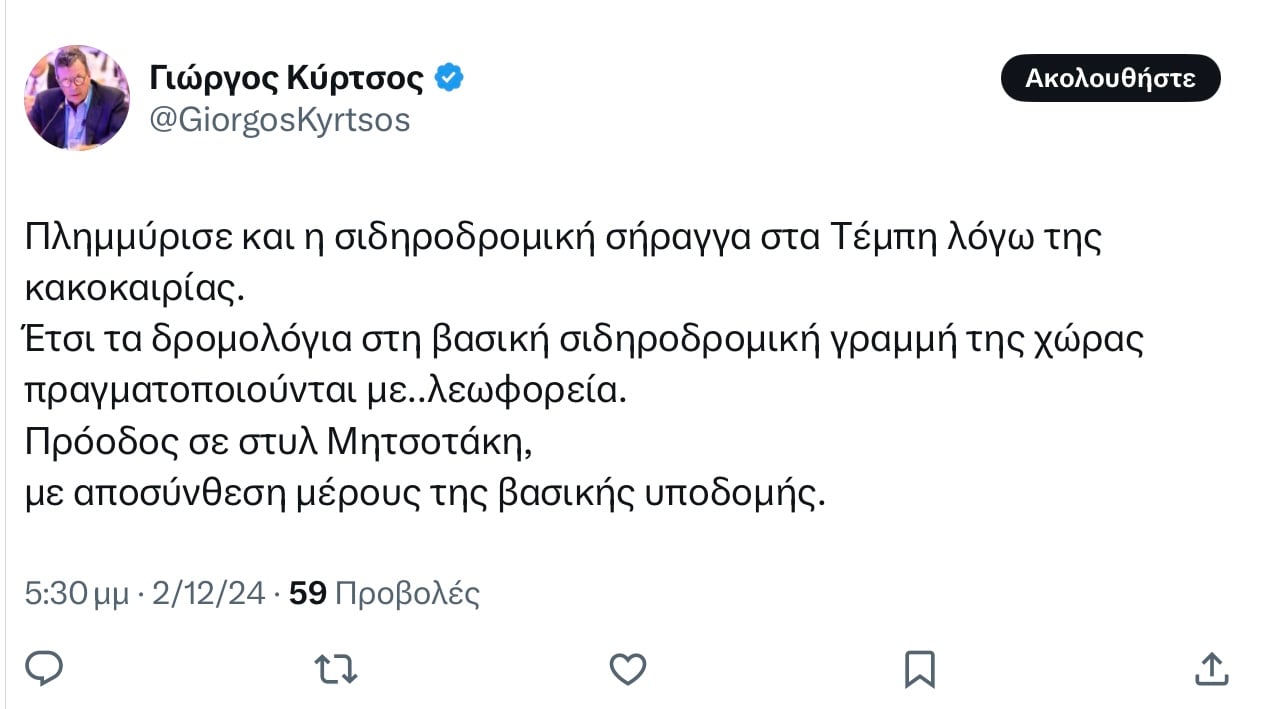Open the 59 Προβολές view count
This screenshot has height=709, width=1270.
tap(384, 594)
